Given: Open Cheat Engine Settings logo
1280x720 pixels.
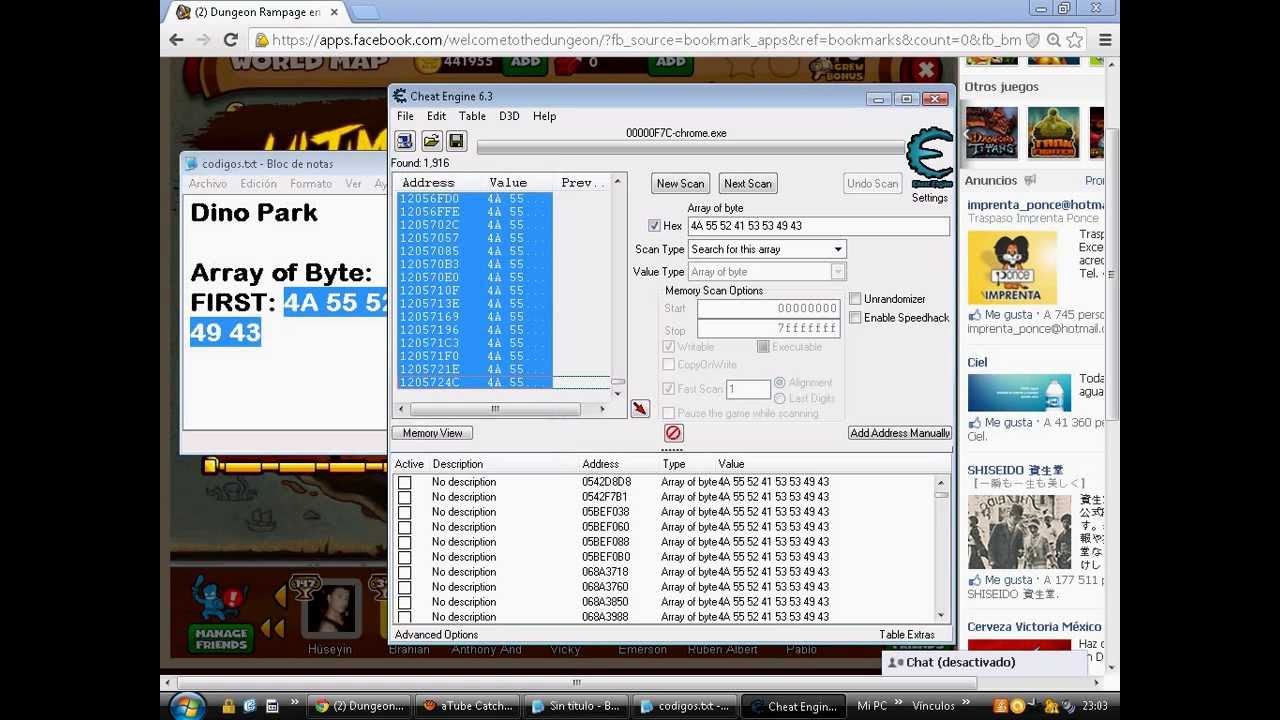Looking at the screenshot, I should pos(929,158).
